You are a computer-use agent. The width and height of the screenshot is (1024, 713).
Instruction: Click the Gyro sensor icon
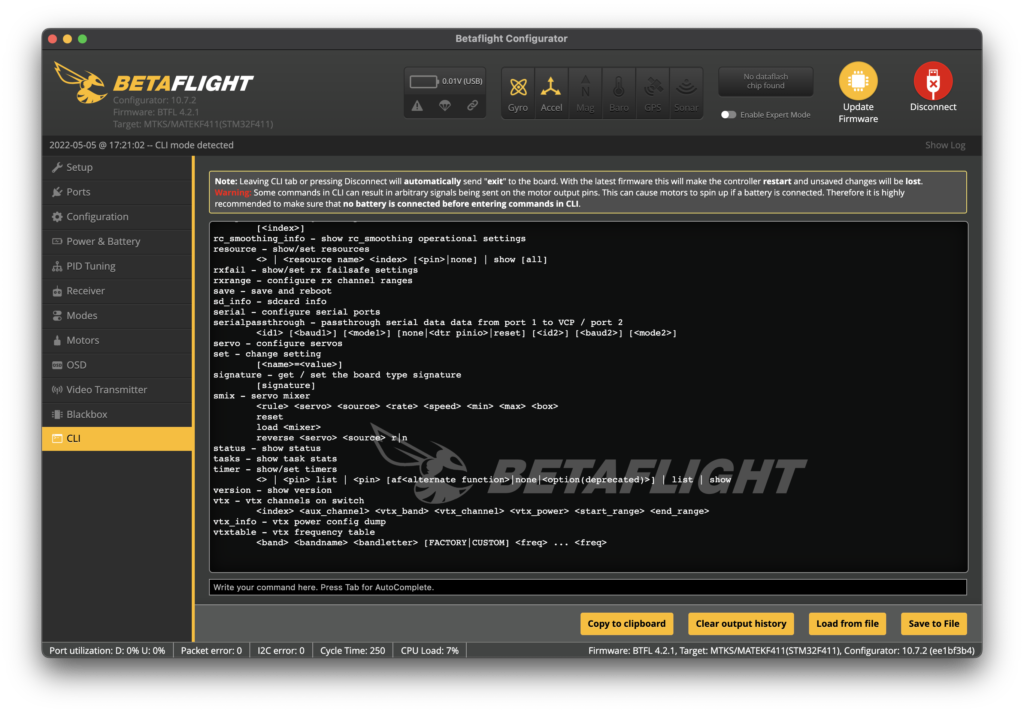pos(518,93)
